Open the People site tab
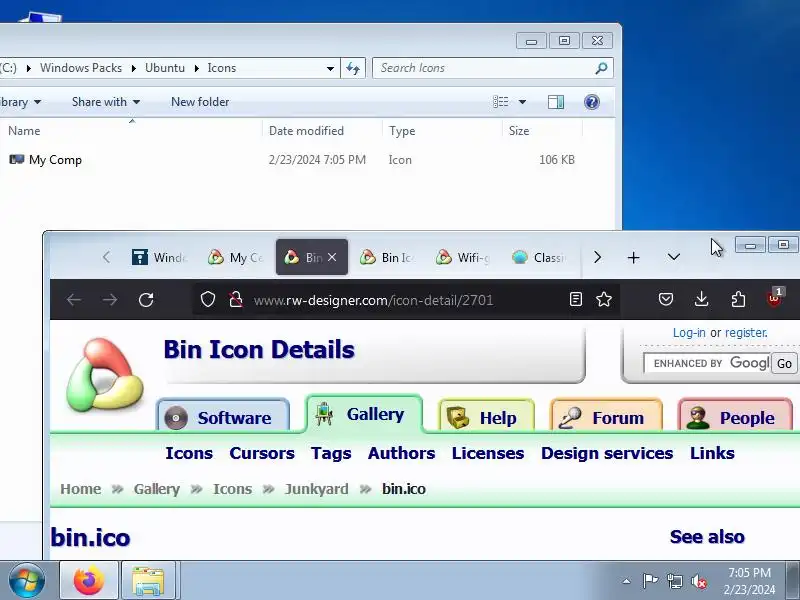 pos(735,417)
